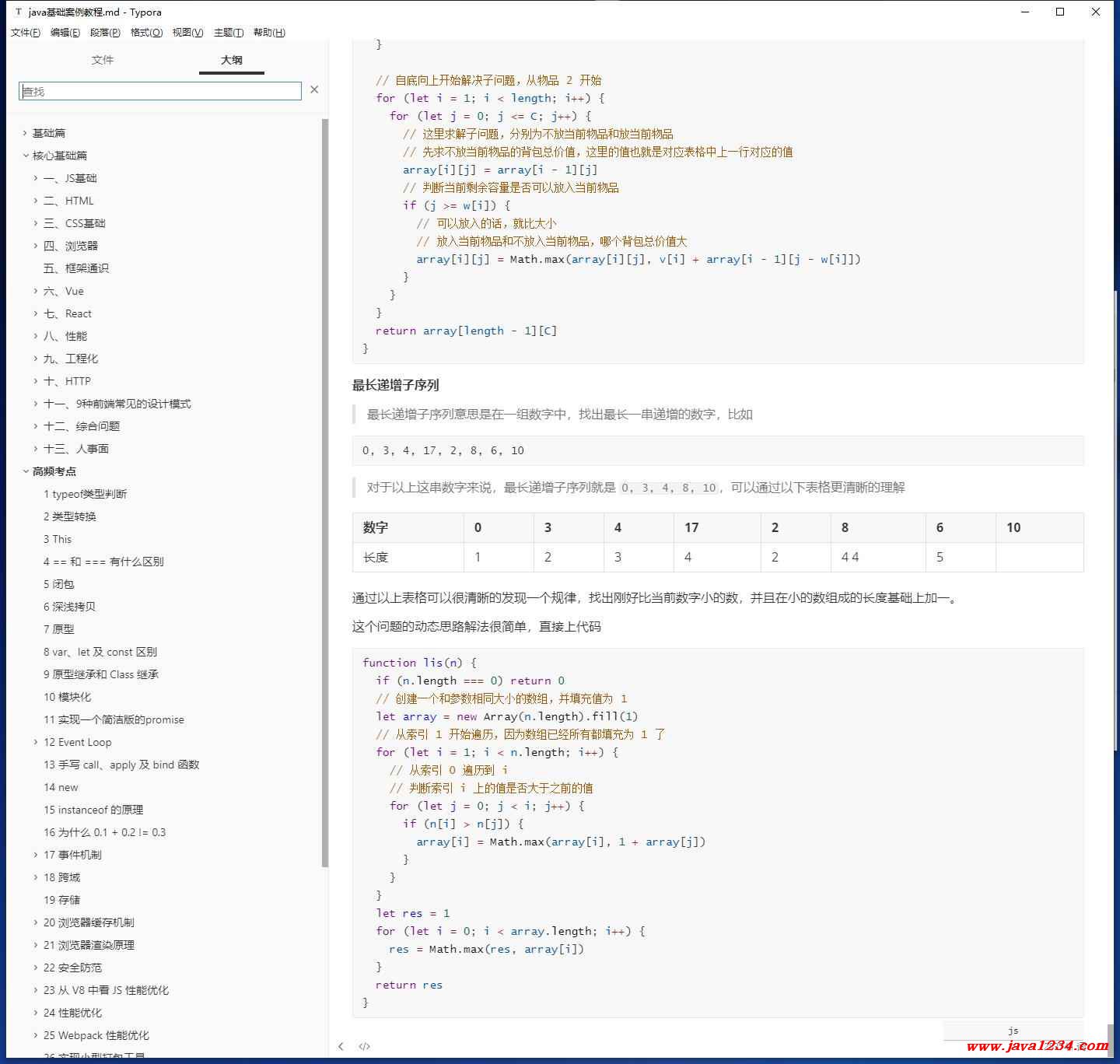Collapse the 高频考点 outline section
Image resolution: width=1120 pixels, height=1064 pixels.
click(x=26, y=471)
